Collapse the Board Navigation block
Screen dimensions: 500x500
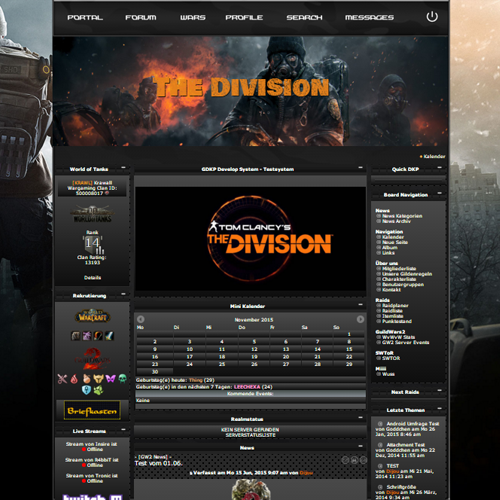click(439, 193)
